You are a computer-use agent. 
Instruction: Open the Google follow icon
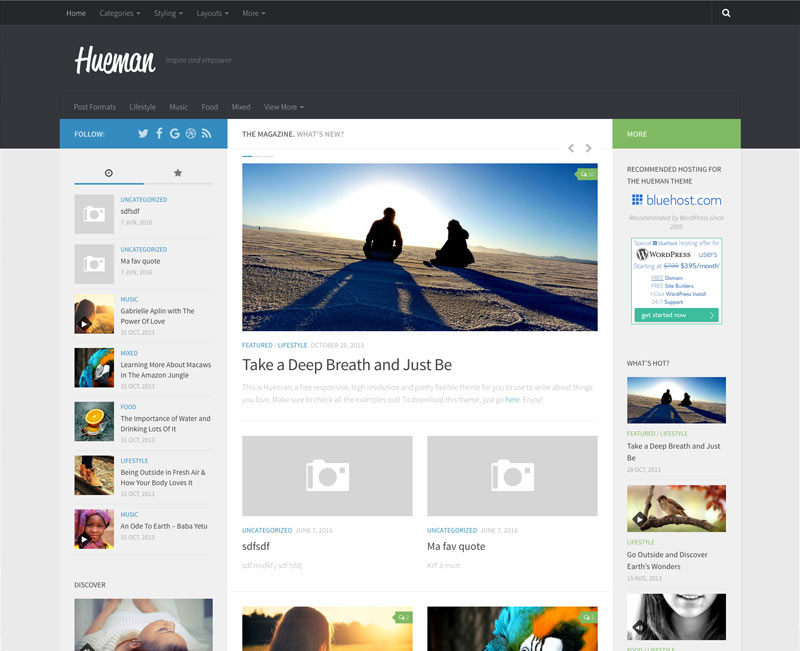tap(174, 134)
